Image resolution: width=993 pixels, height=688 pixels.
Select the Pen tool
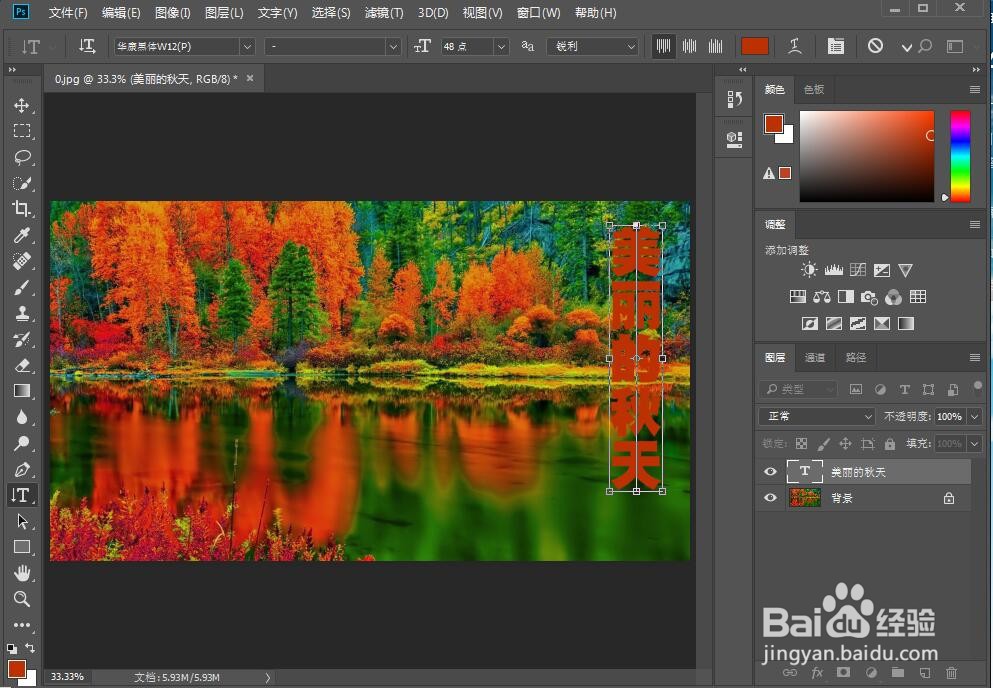pyautogui.click(x=22, y=469)
